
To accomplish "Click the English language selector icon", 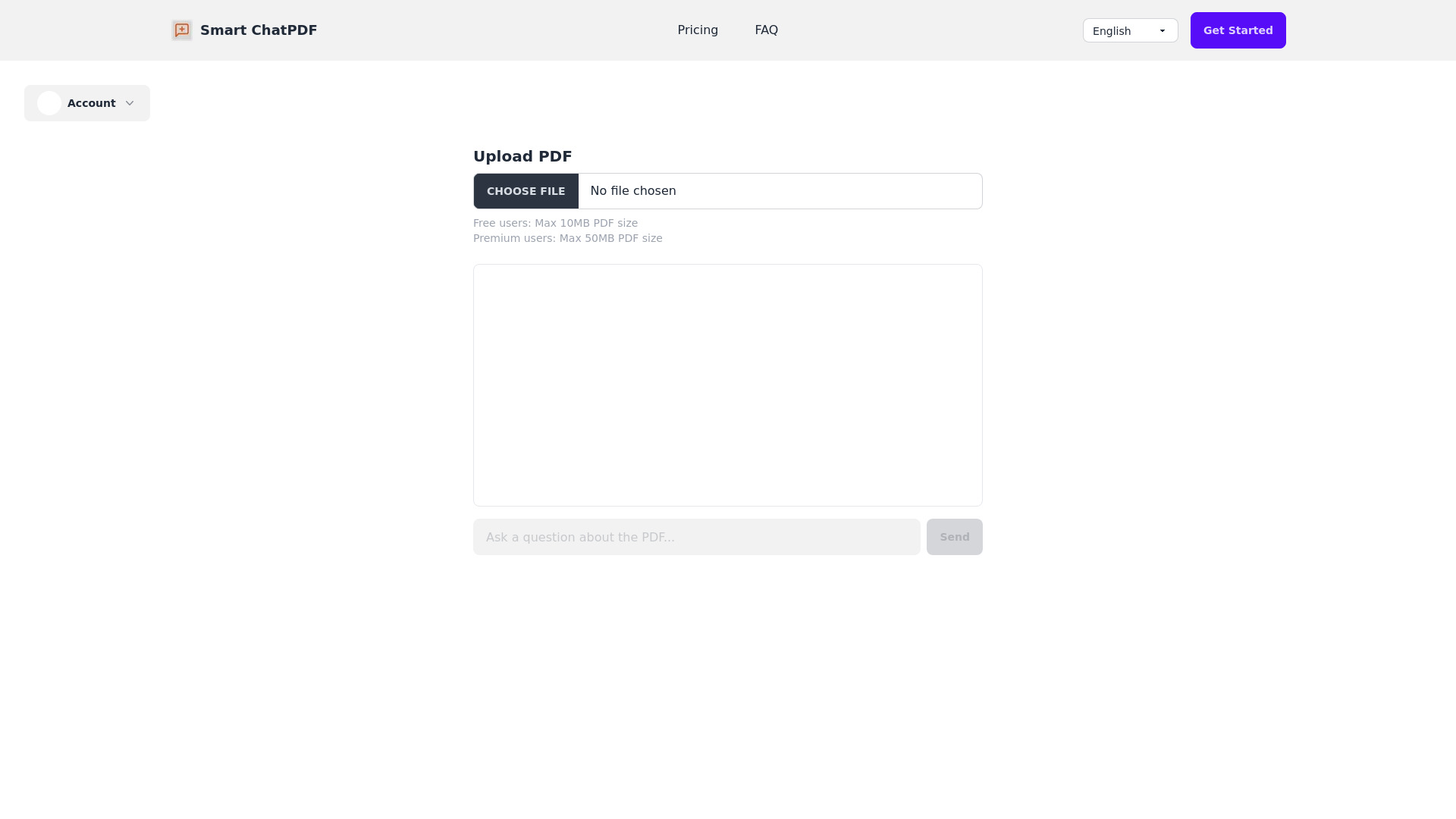I will (1163, 30).
